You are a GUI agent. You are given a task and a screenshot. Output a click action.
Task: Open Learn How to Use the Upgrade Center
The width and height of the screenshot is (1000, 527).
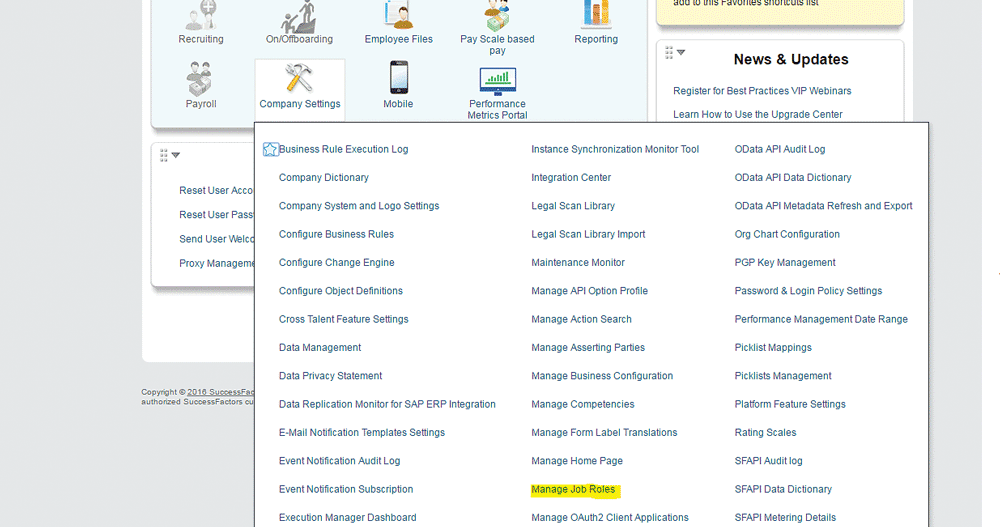(757, 114)
